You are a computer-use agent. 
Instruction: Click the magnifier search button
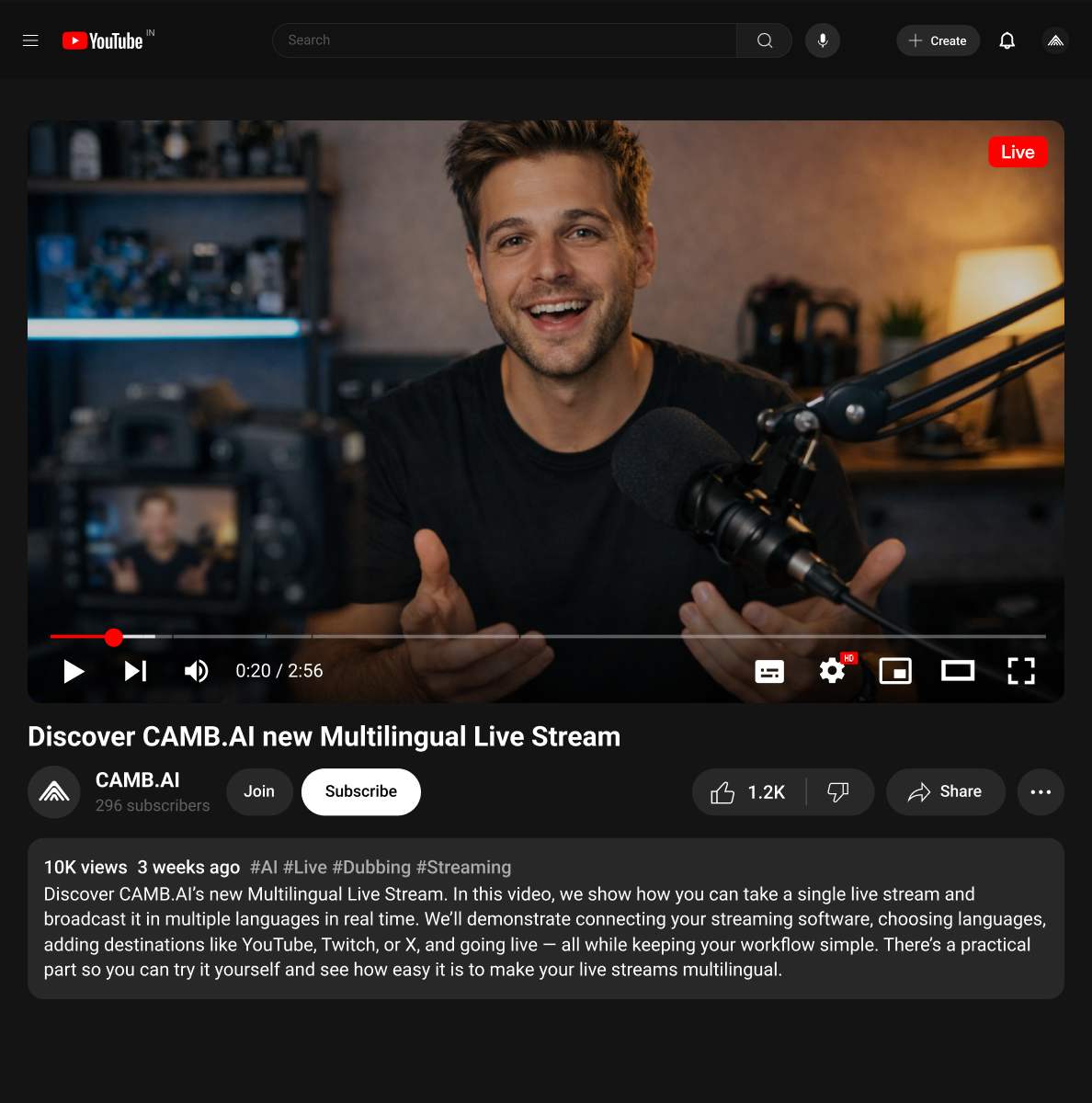click(765, 40)
